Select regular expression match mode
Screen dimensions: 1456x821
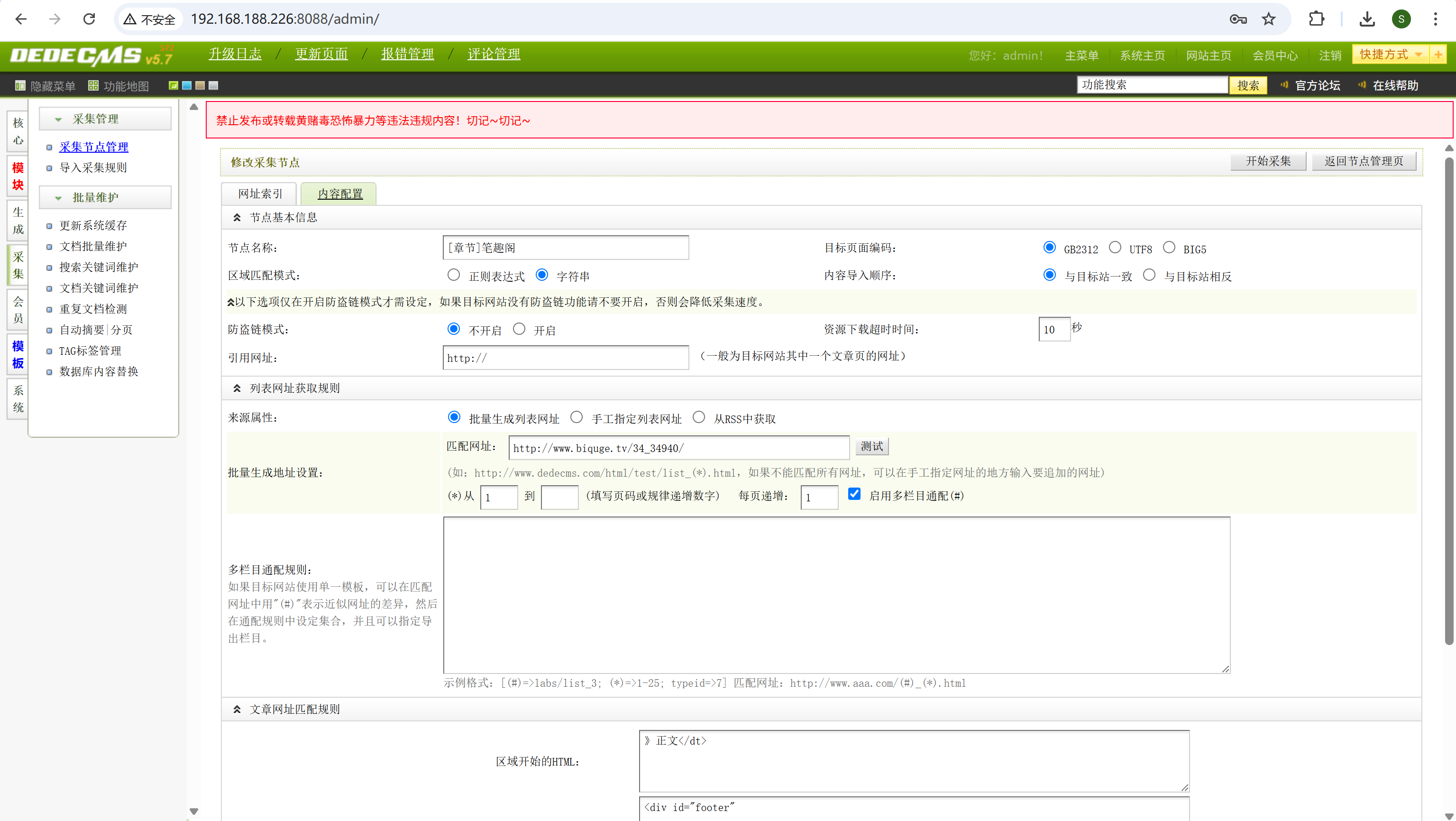pos(453,275)
